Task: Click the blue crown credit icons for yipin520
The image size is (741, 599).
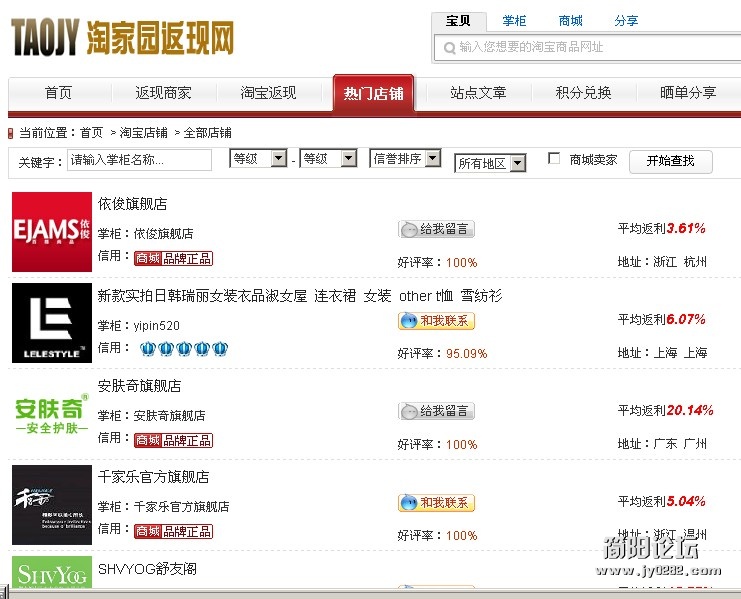Action: [184, 349]
